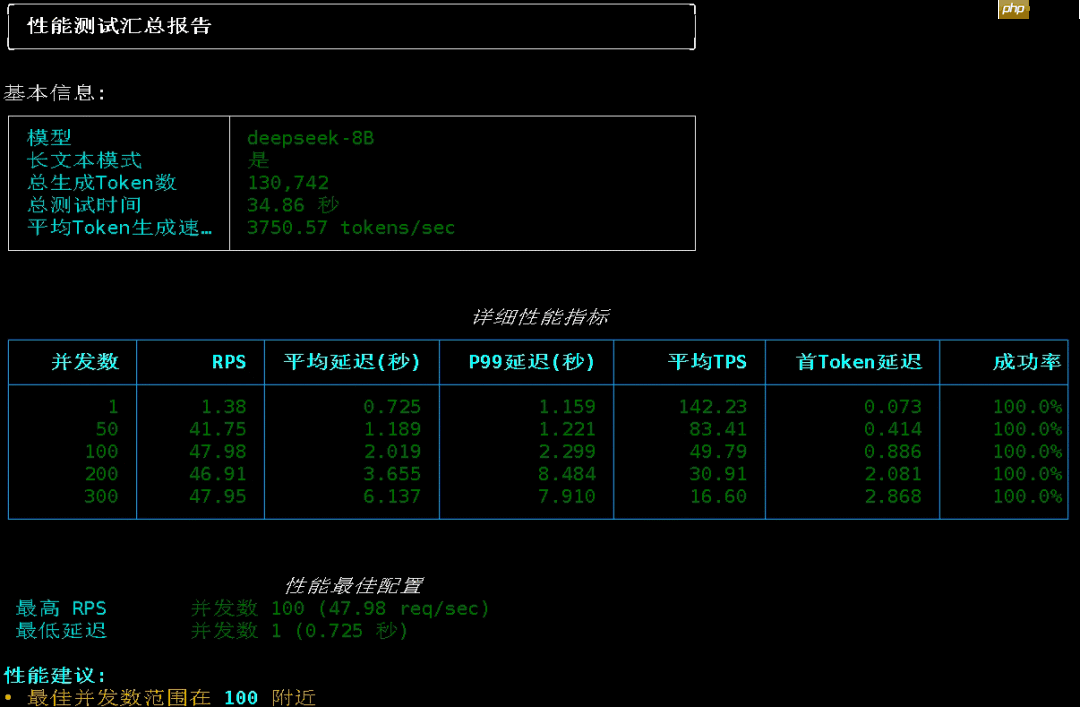Click the bullet suggesting 最佳并发数范围在 100 附近
The image size is (1080, 707).
point(163,697)
